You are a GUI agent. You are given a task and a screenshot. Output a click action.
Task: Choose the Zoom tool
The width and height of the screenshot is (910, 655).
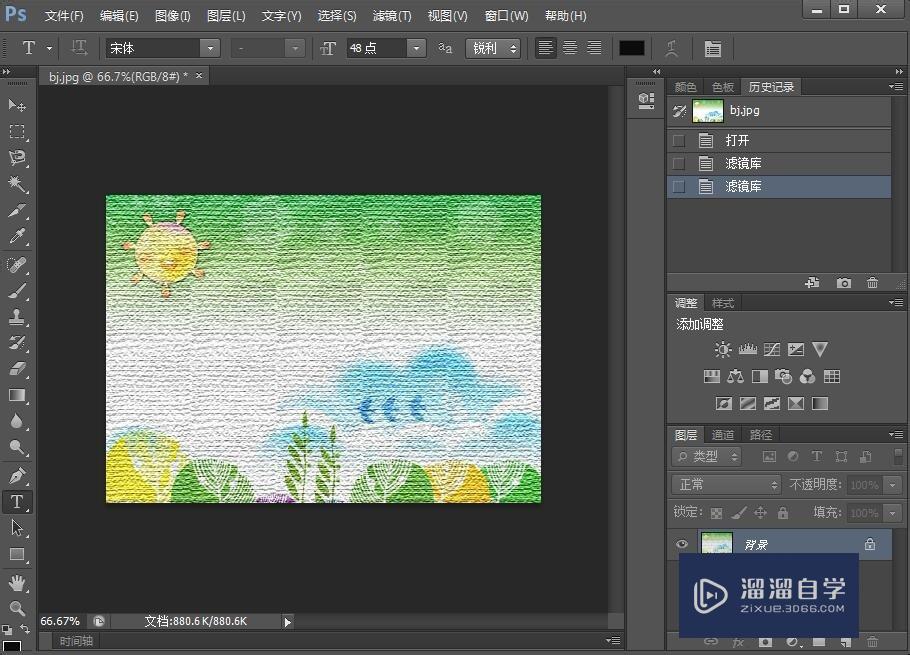click(x=17, y=608)
